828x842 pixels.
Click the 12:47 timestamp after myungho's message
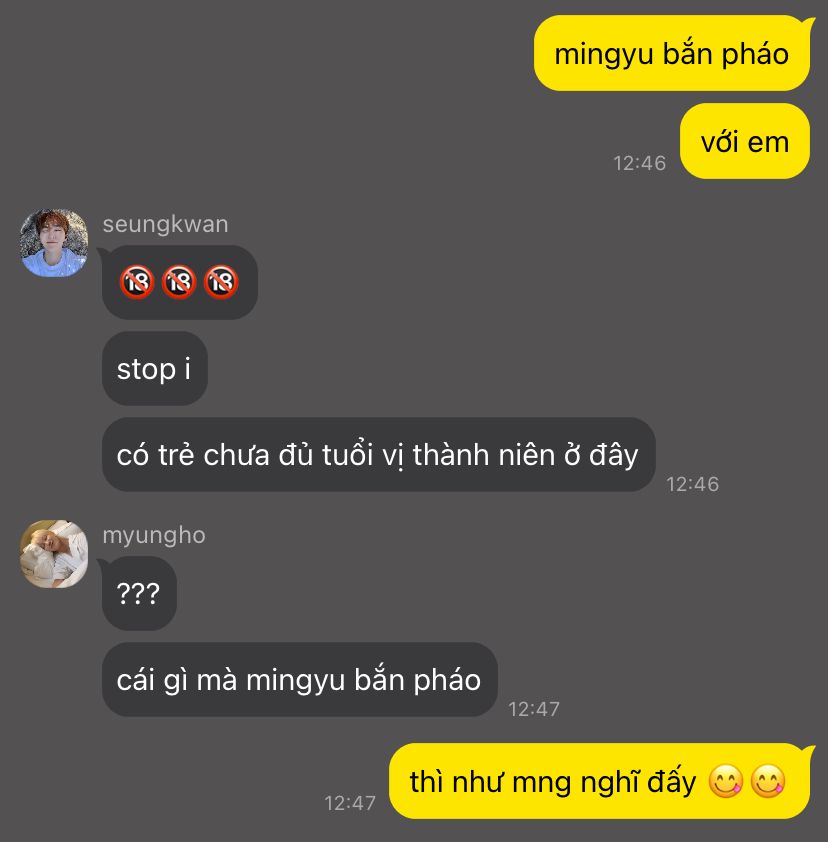pyautogui.click(x=534, y=709)
